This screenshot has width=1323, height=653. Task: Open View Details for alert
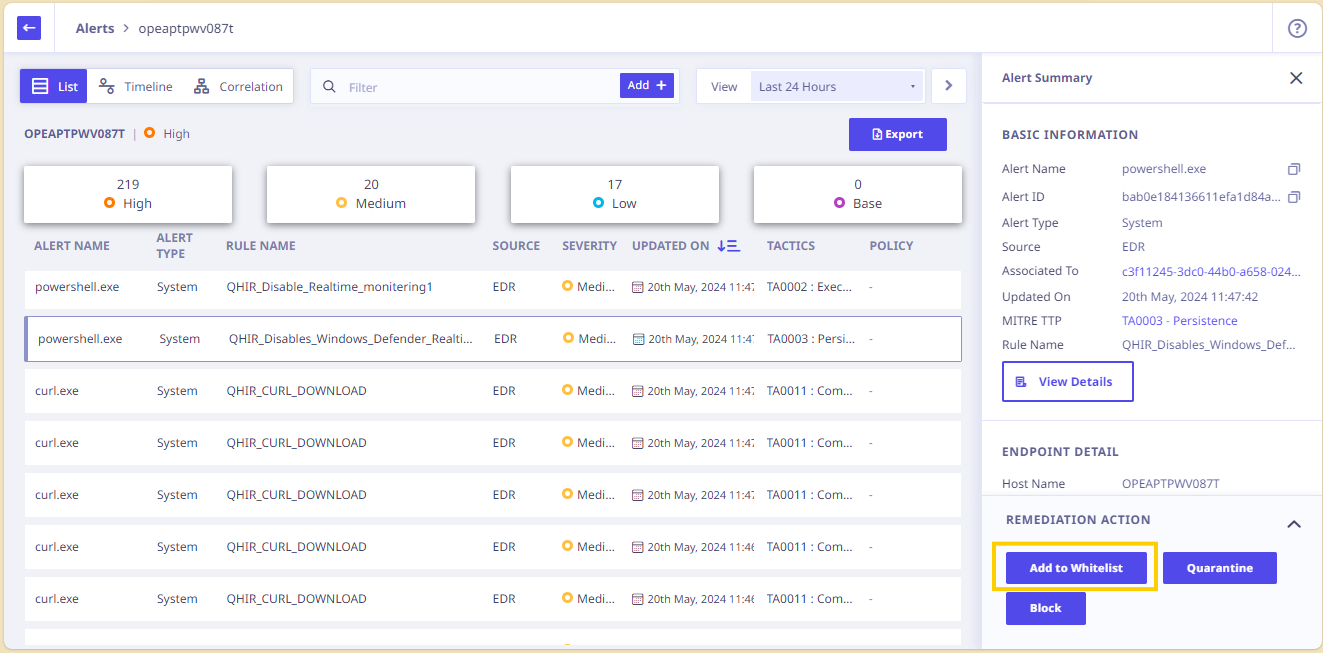[x=1067, y=382]
